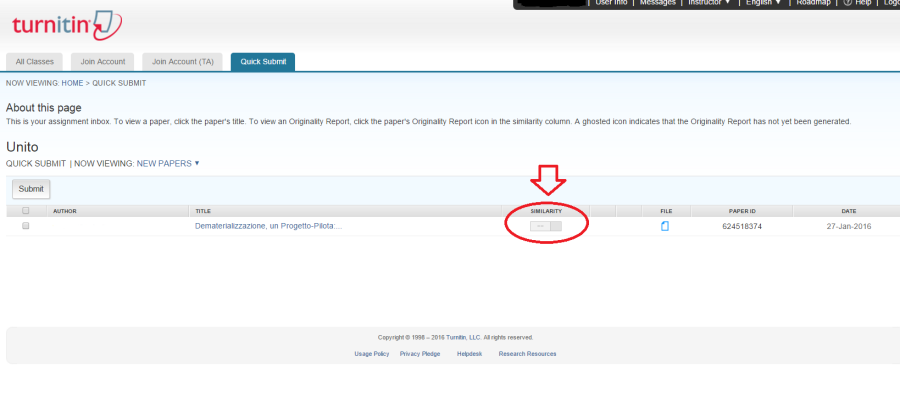This screenshot has width=900, height=396.
Task: Sort by the TITLE column header
Action: pyautogui.click(x=204, y=211)
